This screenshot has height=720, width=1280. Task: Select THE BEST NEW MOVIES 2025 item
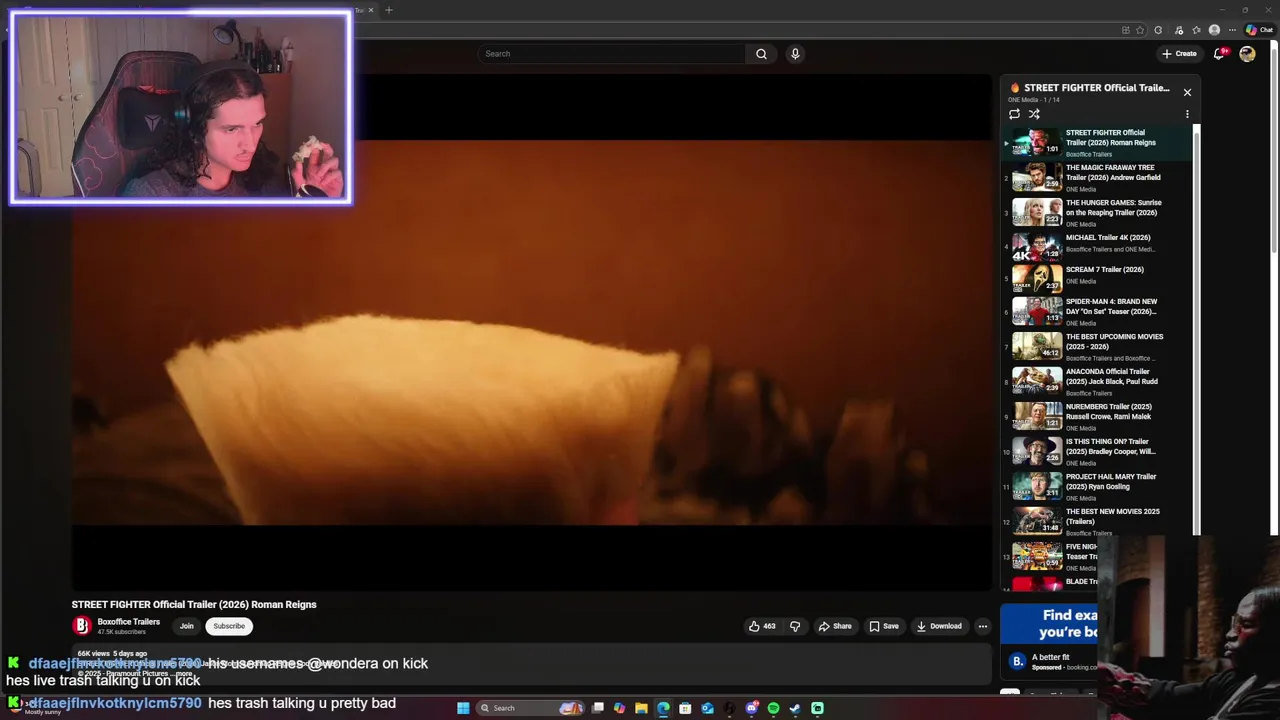[x=1099, y=522]
